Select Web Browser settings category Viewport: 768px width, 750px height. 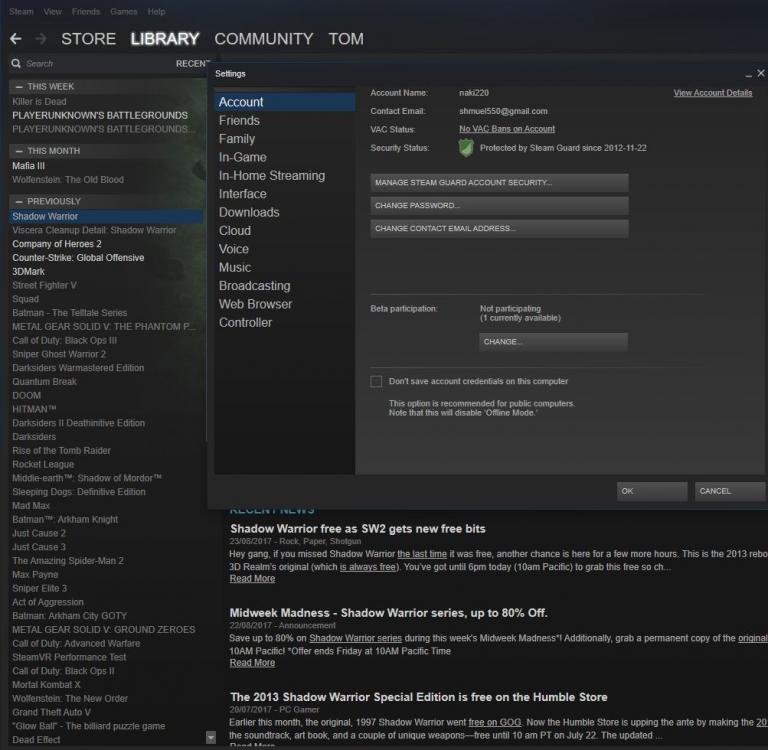click(x=285, y=304)
